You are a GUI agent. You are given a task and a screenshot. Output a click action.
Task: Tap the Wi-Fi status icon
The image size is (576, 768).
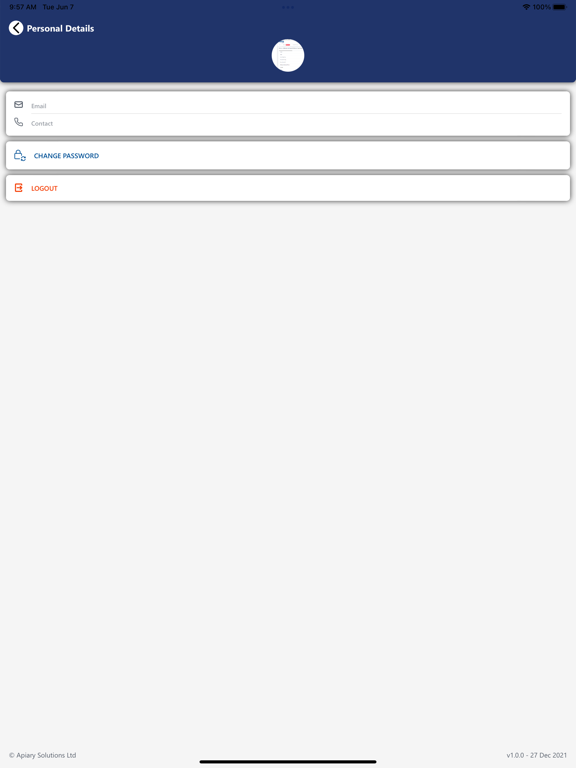point(526,7)
